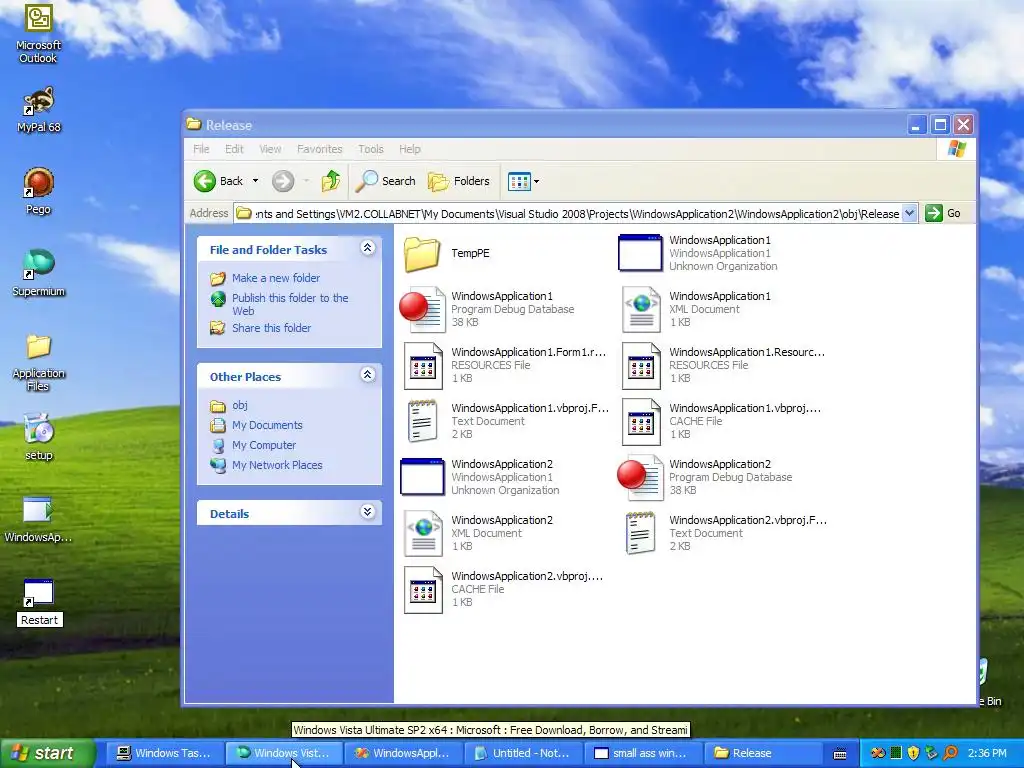Switch to Windows Tas... taskbar button

point(164,753)
